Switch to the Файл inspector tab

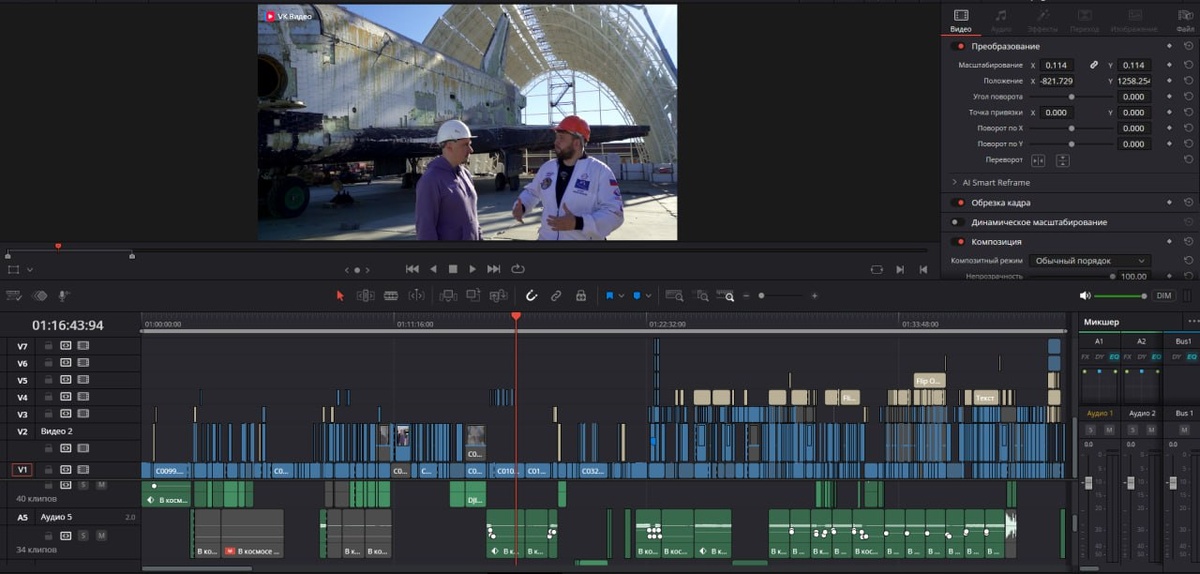pos(1185,21)
